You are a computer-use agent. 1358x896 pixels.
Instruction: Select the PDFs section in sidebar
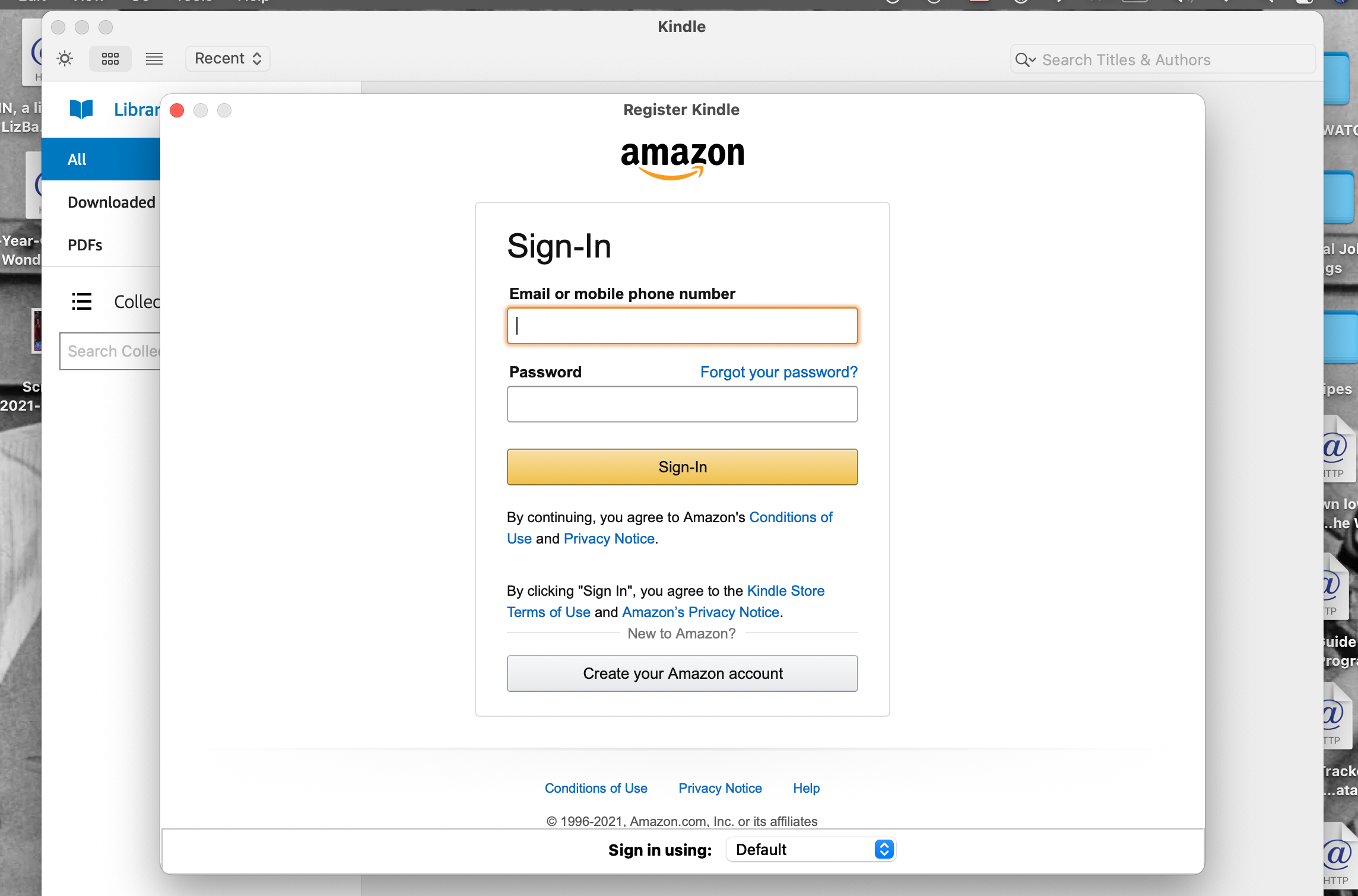[x=85, y=244]
